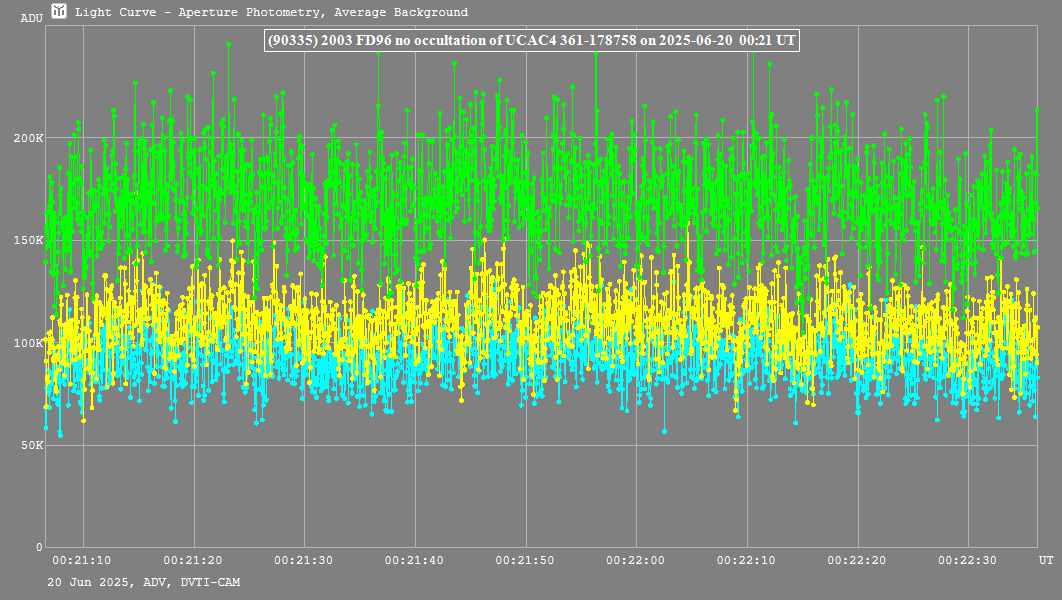
Task: Select the occultation title annotation box
Action: pos(531,40)
